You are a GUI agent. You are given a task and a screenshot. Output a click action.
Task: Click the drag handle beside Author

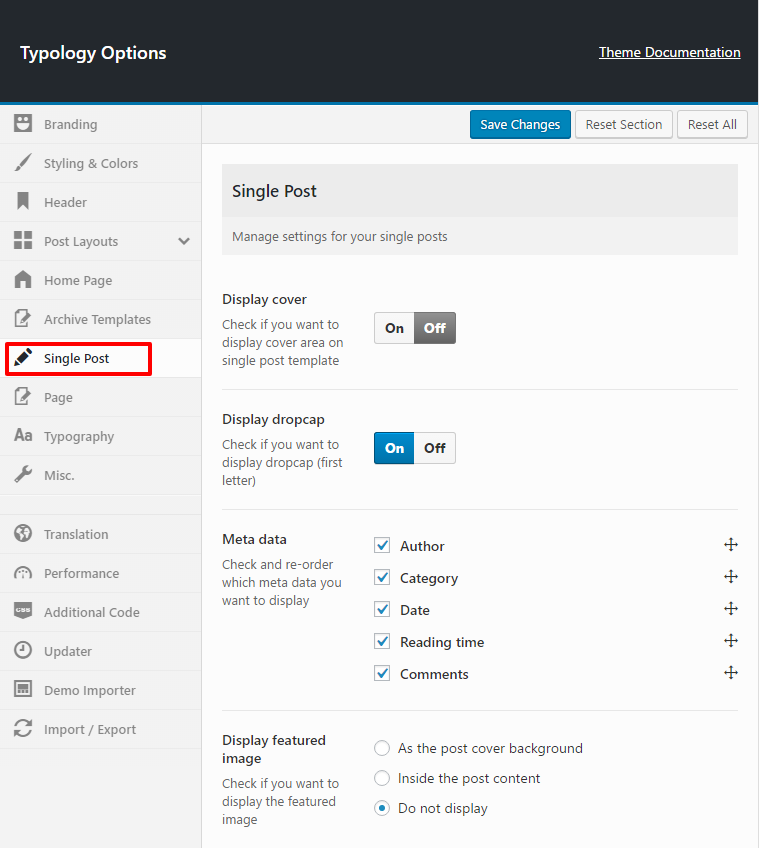[x=731, y=544]
